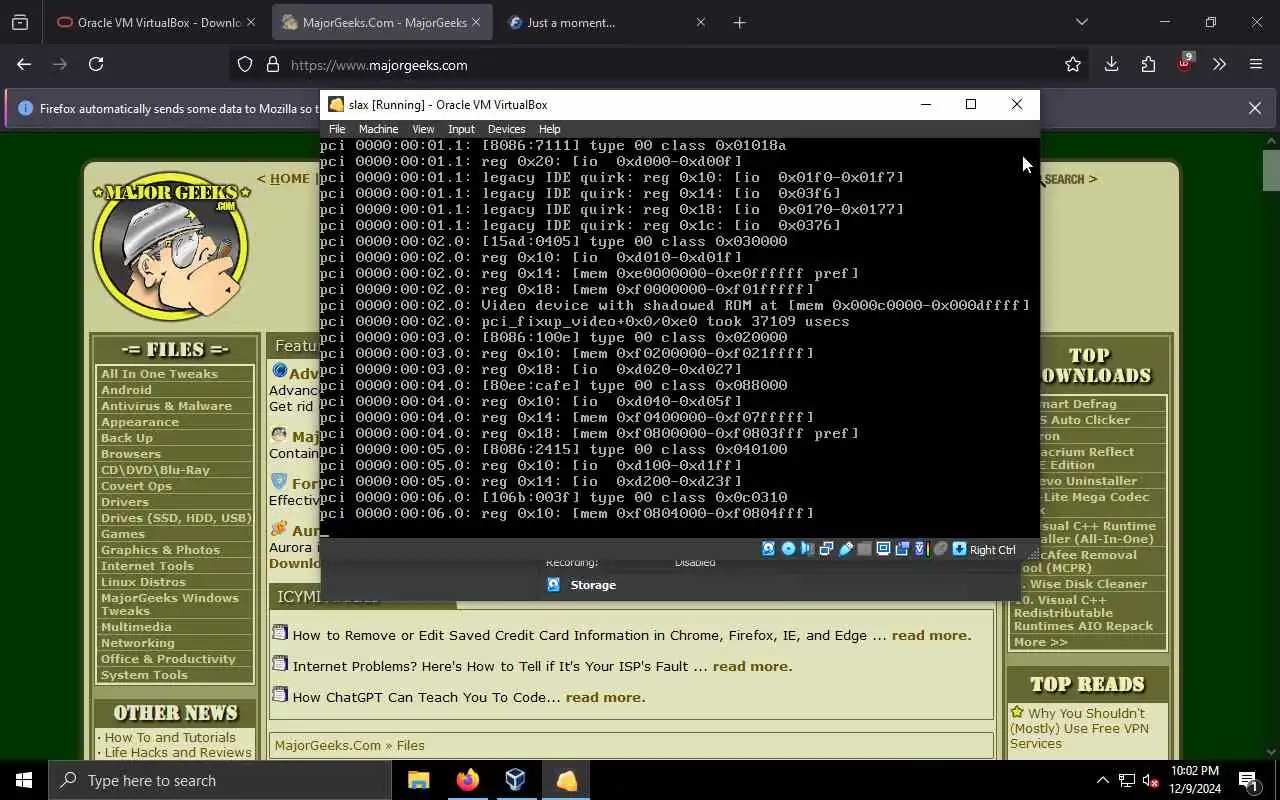Open Firefox tracking protection shield
Screen dimensions: 1280x800
point(245,65)
